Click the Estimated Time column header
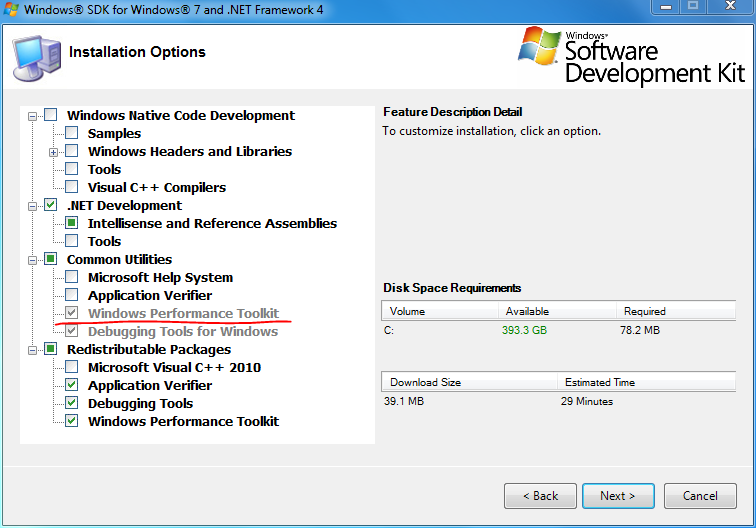This screenshot has height=528, width=756. point(647,382)
